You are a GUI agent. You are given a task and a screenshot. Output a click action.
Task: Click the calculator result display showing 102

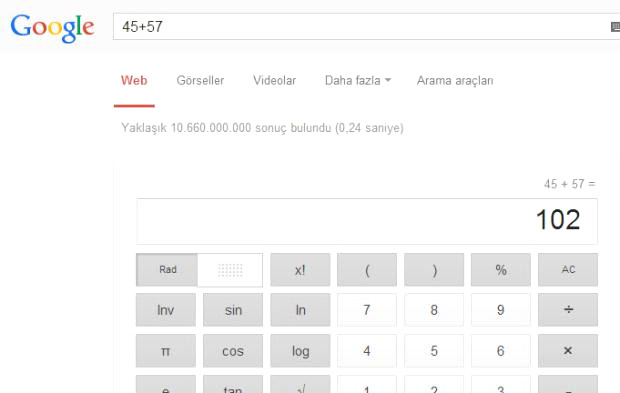click(367, 221)
